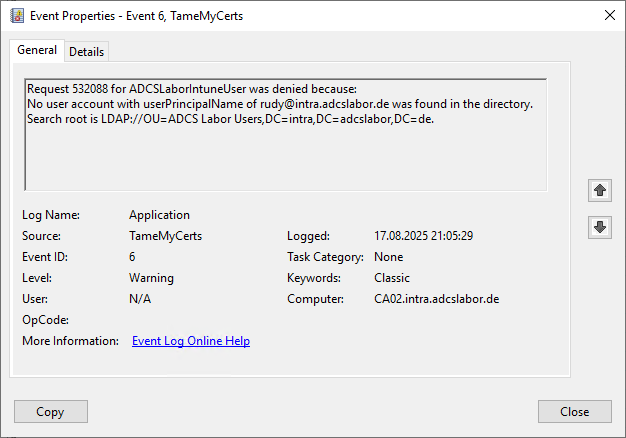
Task: Open the Event Log Online Help link
Action: coord(191,341)
